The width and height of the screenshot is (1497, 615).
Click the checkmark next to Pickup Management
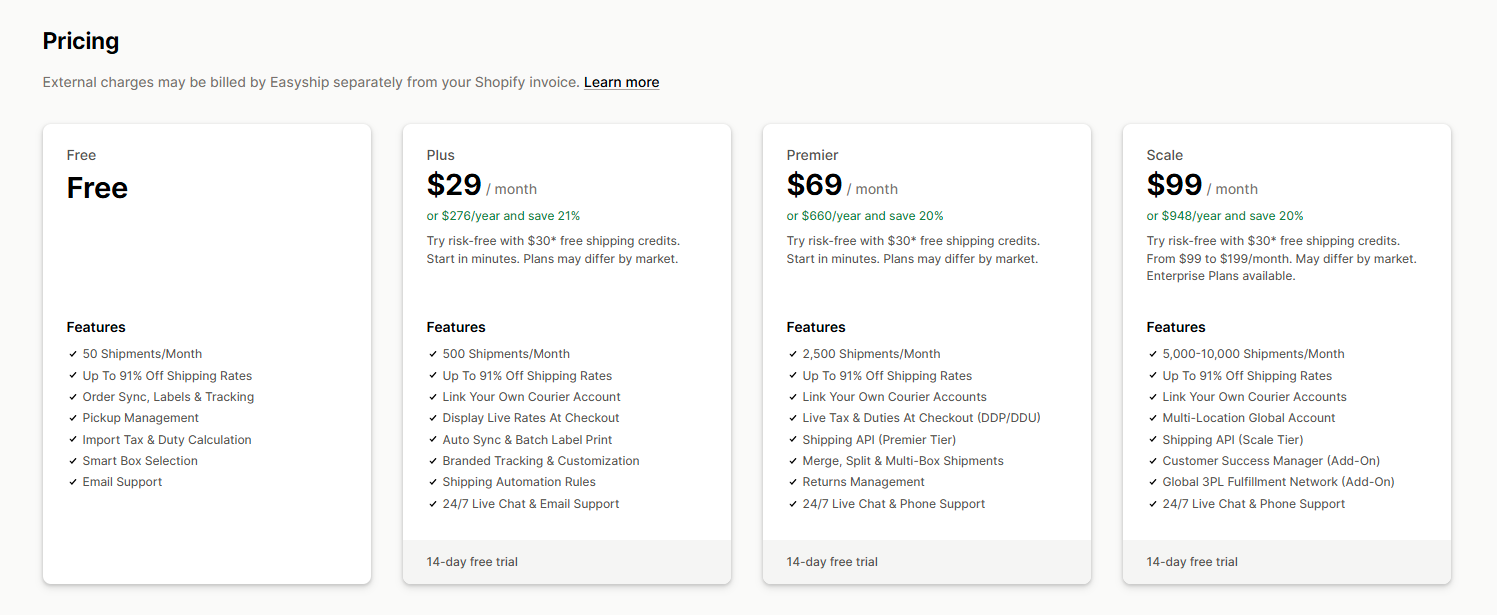pos(73,418)
